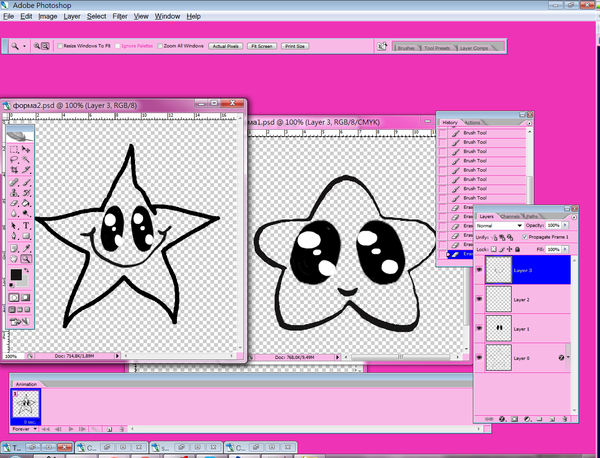Enable Resize Windows To Fit checkbox
This screenshot has height=458, width=600.
60,46
